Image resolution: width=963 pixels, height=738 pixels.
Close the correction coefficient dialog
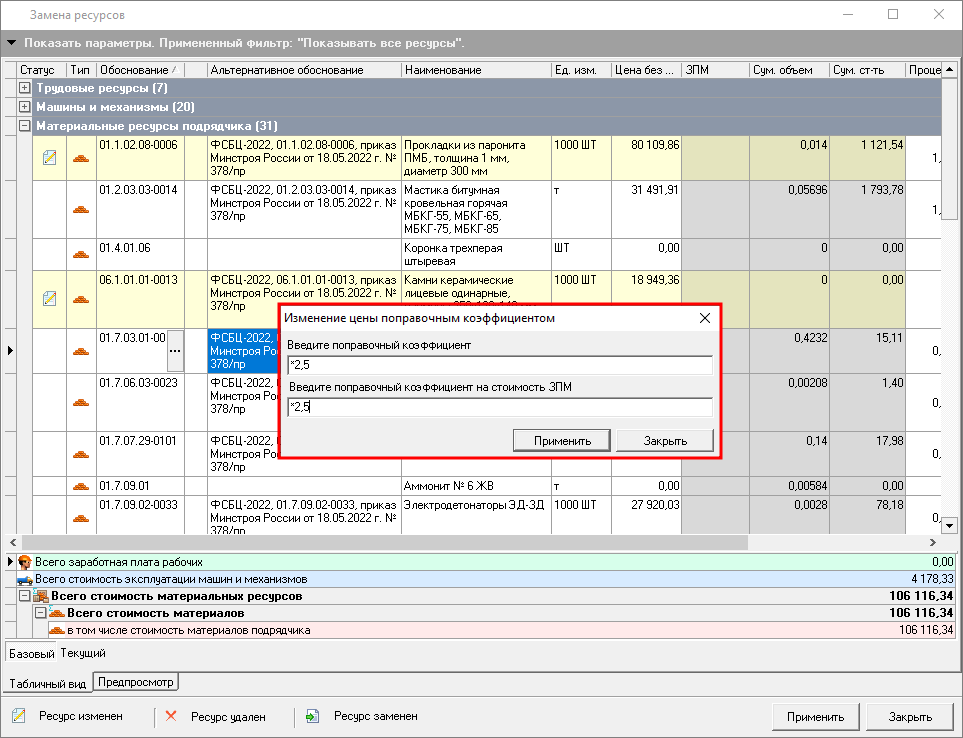704,318
